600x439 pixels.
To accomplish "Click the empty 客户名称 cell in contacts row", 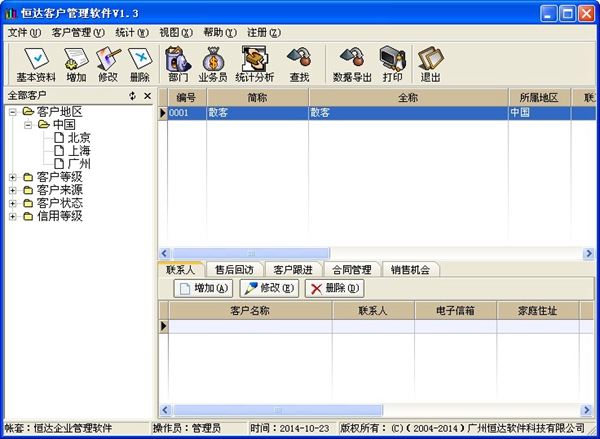I will (x=250, y=326).
